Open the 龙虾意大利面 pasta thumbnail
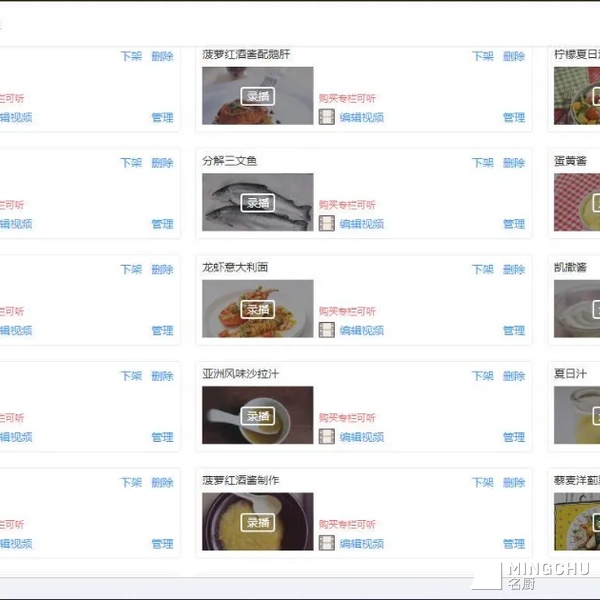600x600 pixels. coord(258,308)
